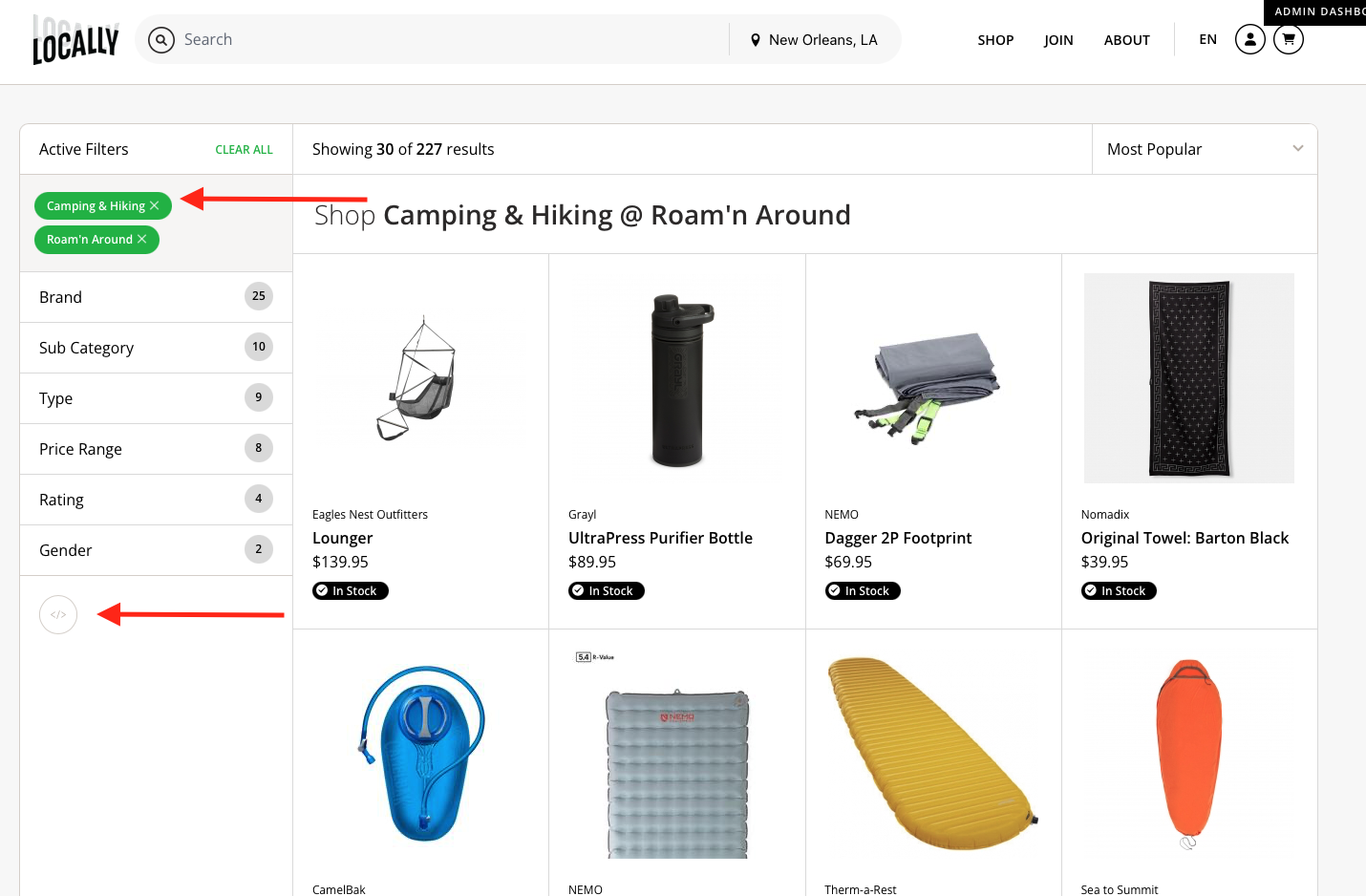Image resolution: width=1366 pixels, height=896 pixels.
Task: Click the Showing 30 of 227 results text
Action: pos(403,149)
